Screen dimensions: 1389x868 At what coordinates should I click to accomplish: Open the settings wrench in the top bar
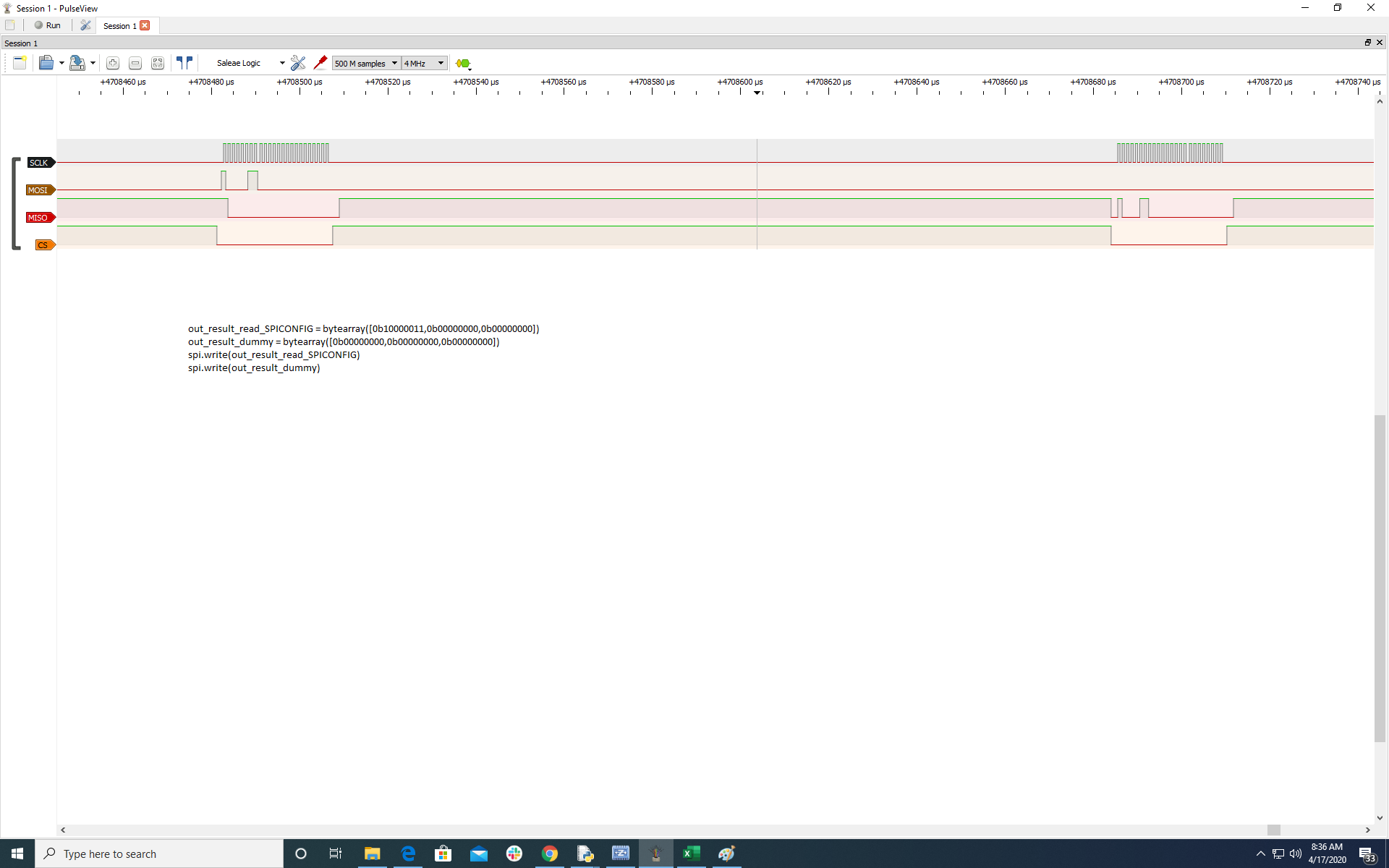85,25
